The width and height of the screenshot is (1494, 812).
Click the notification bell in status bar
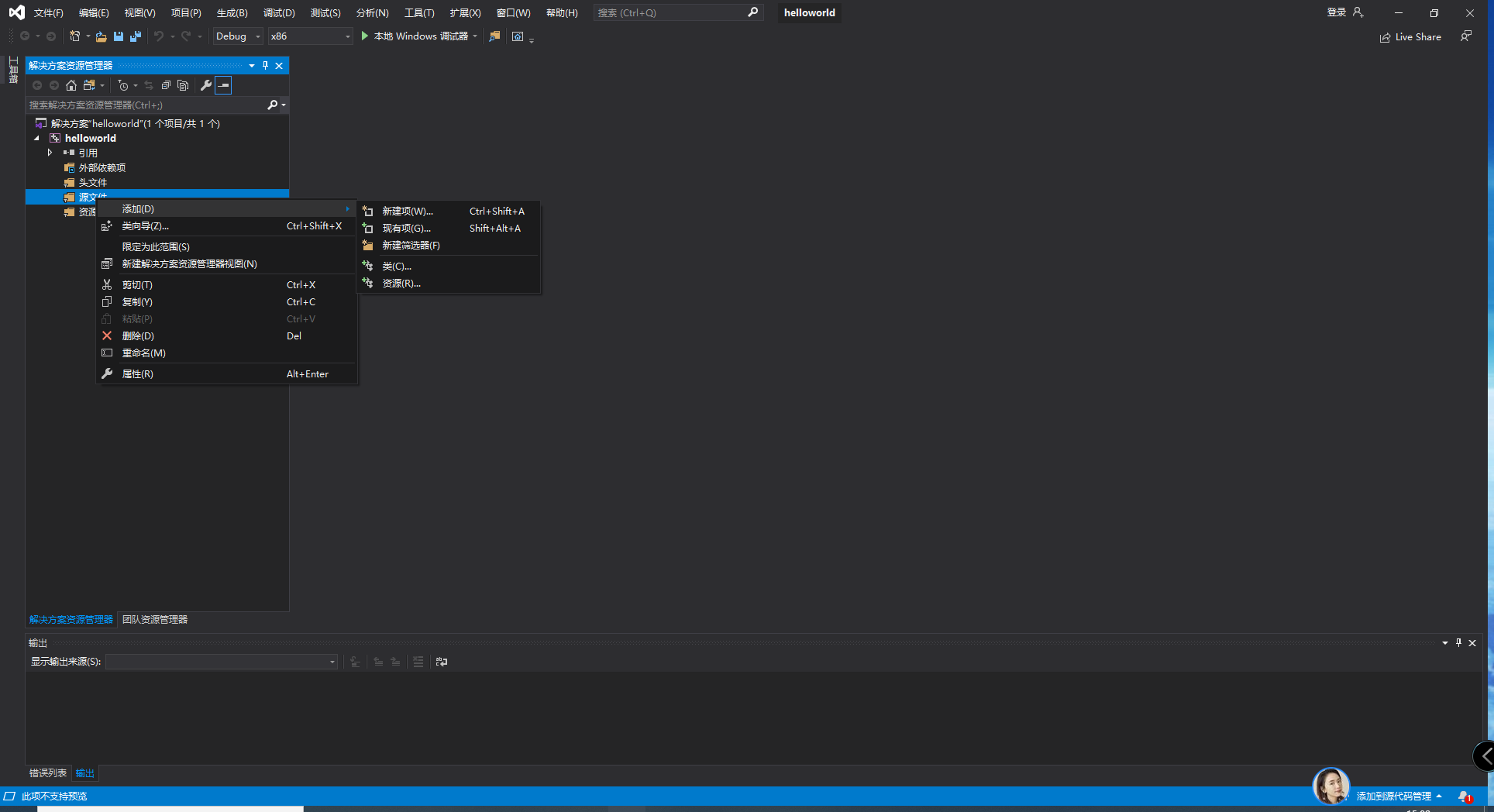point(1464,797)
